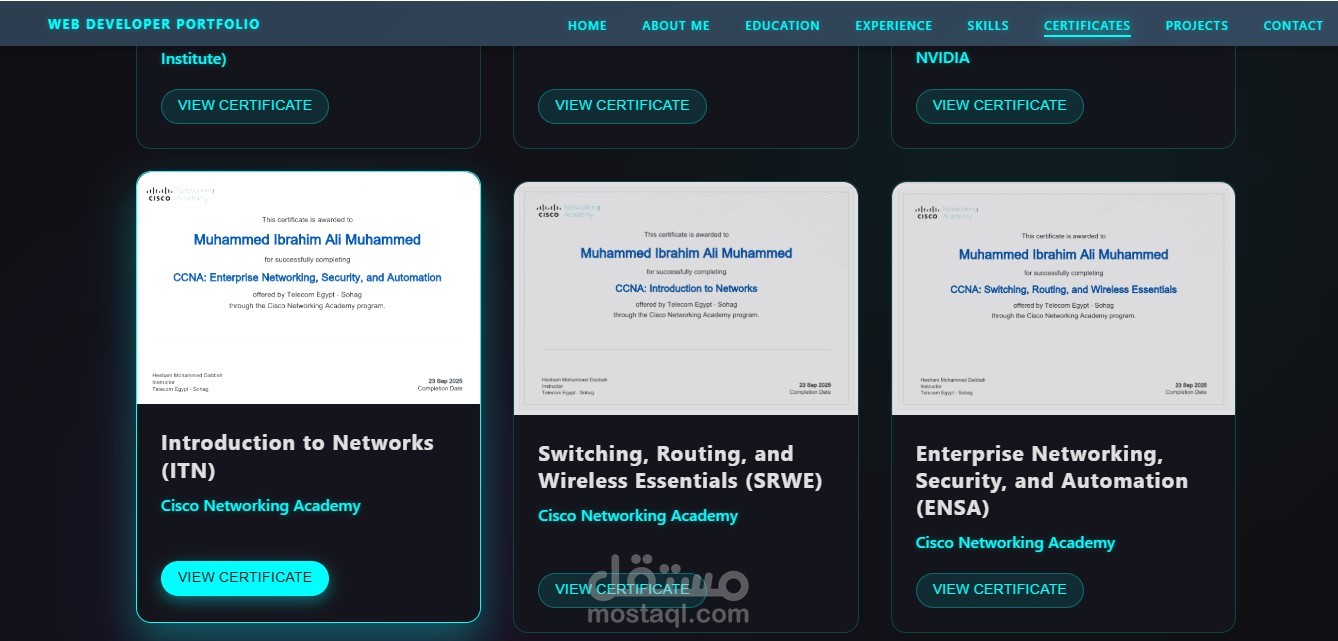Open the Projects nav link
1338x641 pixels.
(x=1196, y=26)
